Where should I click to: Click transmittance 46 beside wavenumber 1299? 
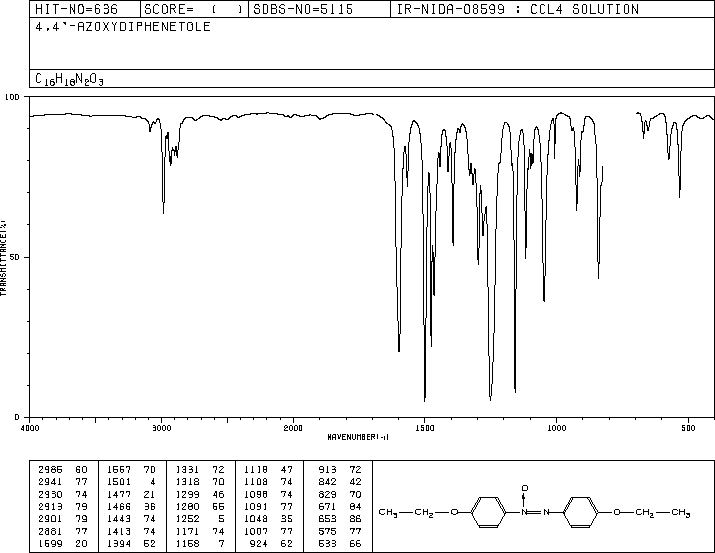(x=218, y=494)
